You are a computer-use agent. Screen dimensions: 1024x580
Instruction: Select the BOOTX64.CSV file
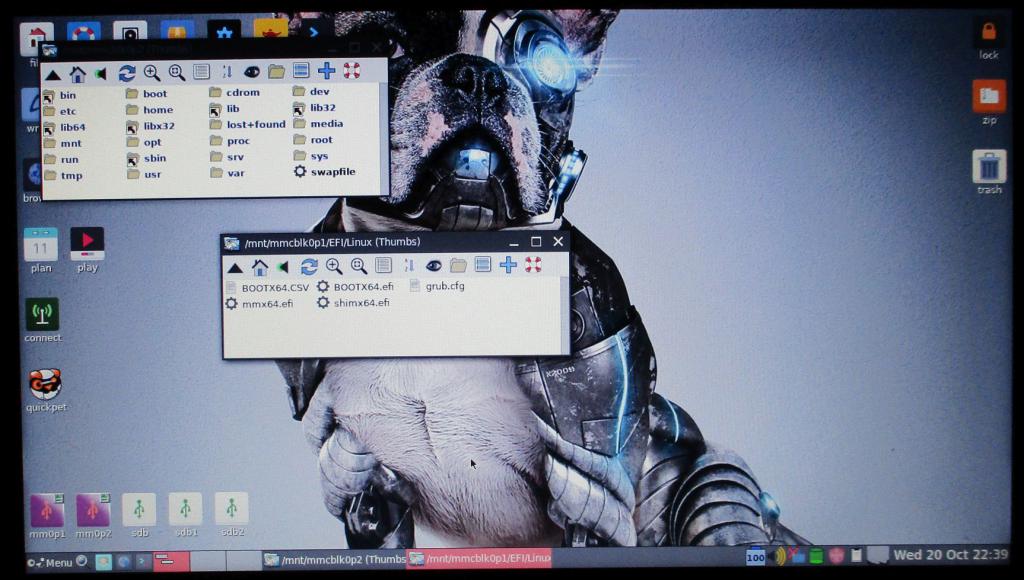(x=267, y=287)
